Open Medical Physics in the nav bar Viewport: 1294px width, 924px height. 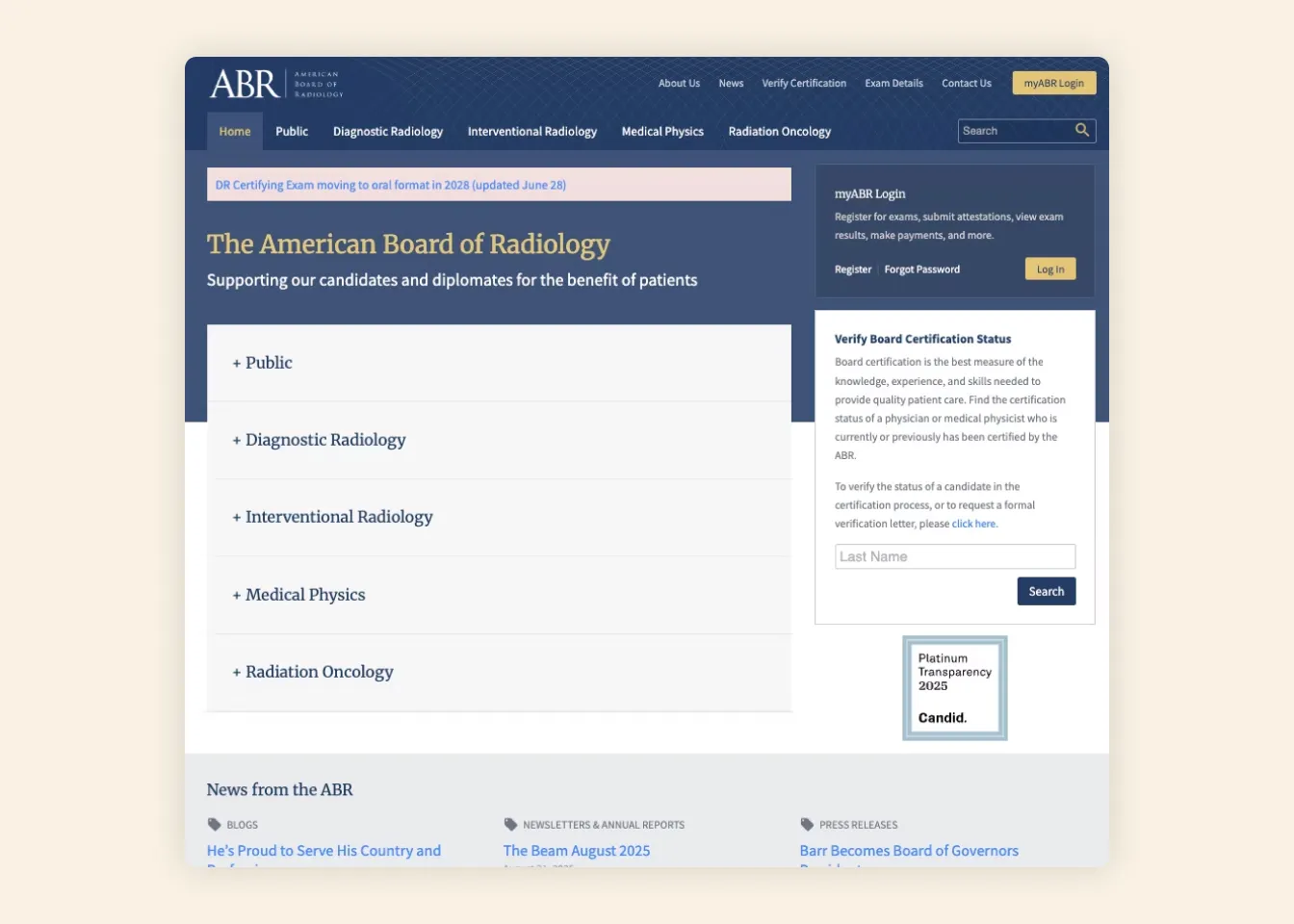[662, 131]
